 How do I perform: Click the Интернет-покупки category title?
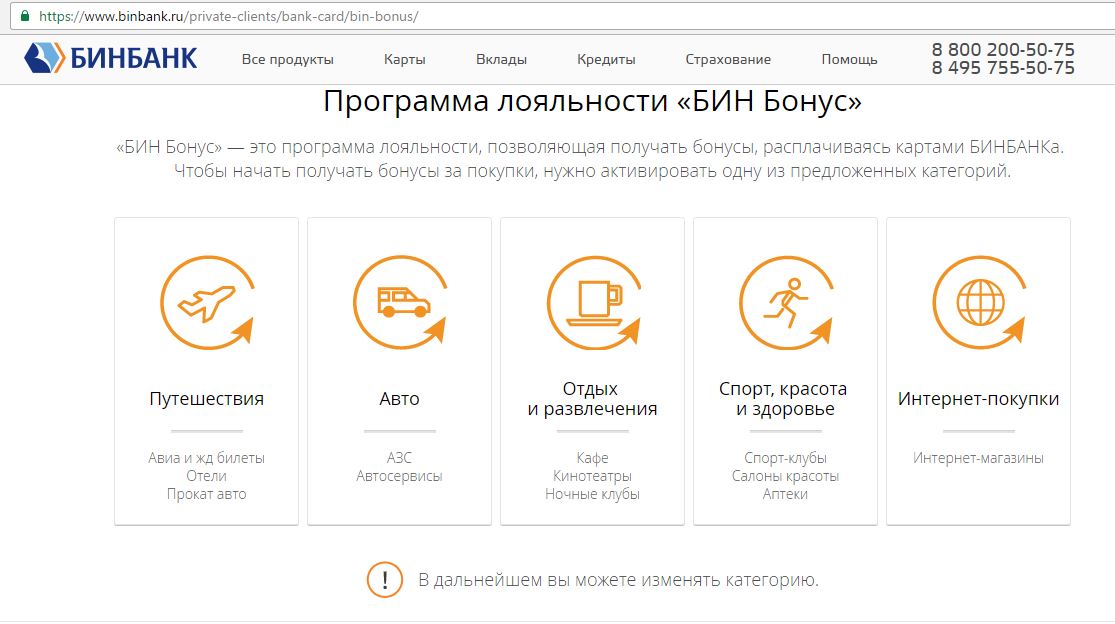978,399
